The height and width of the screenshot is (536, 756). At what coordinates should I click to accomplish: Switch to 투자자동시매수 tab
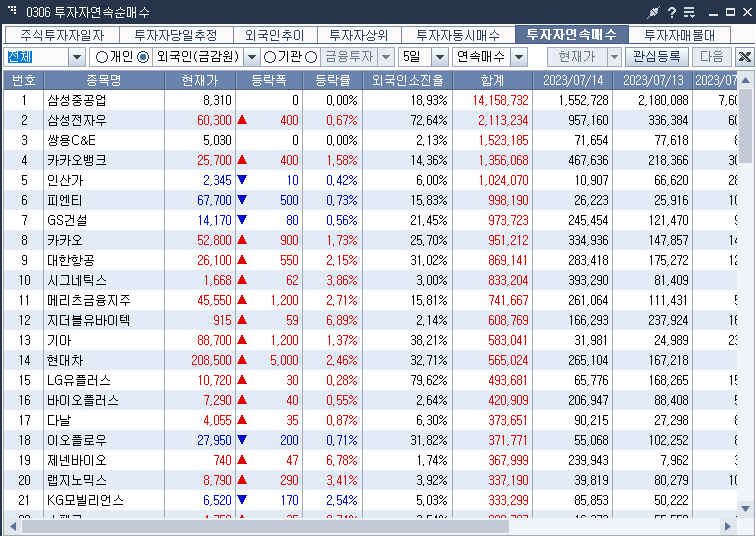pyautogui.click(x=458, y=35)
